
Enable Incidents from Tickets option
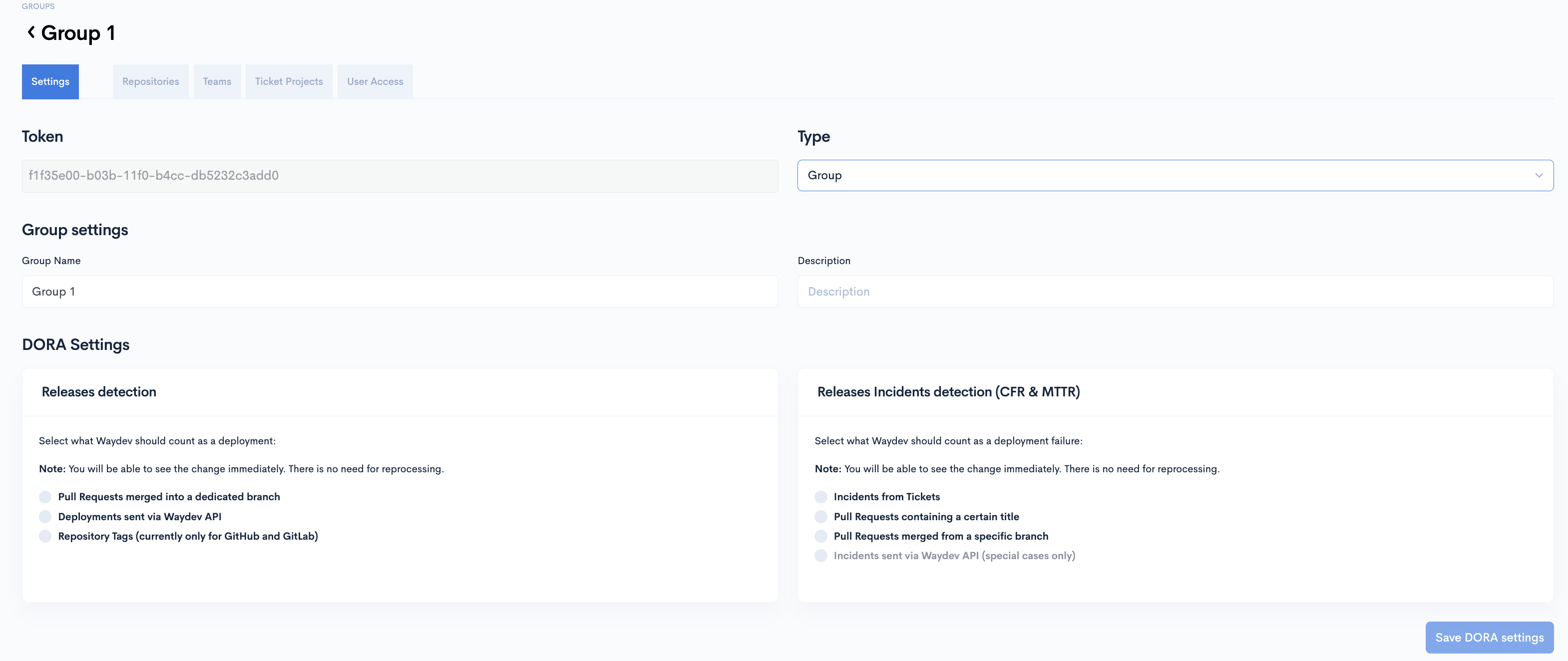point(820,497)
